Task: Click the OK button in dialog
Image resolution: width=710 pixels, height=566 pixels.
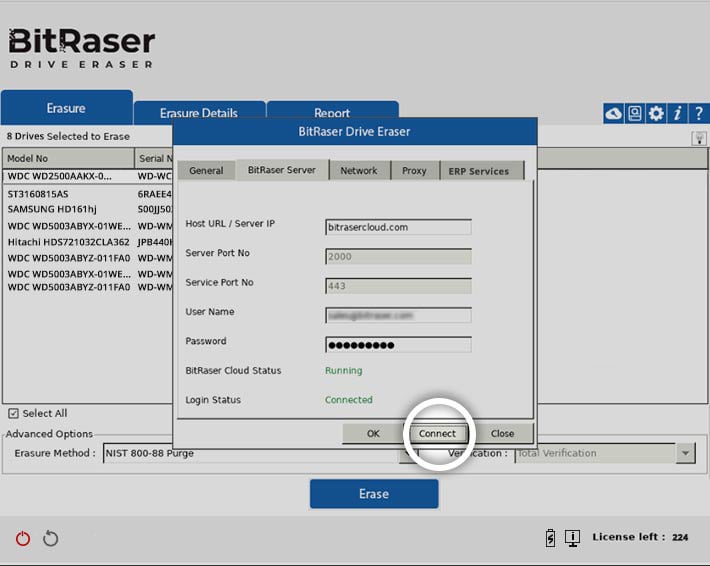Action: (x=373, y=433)
